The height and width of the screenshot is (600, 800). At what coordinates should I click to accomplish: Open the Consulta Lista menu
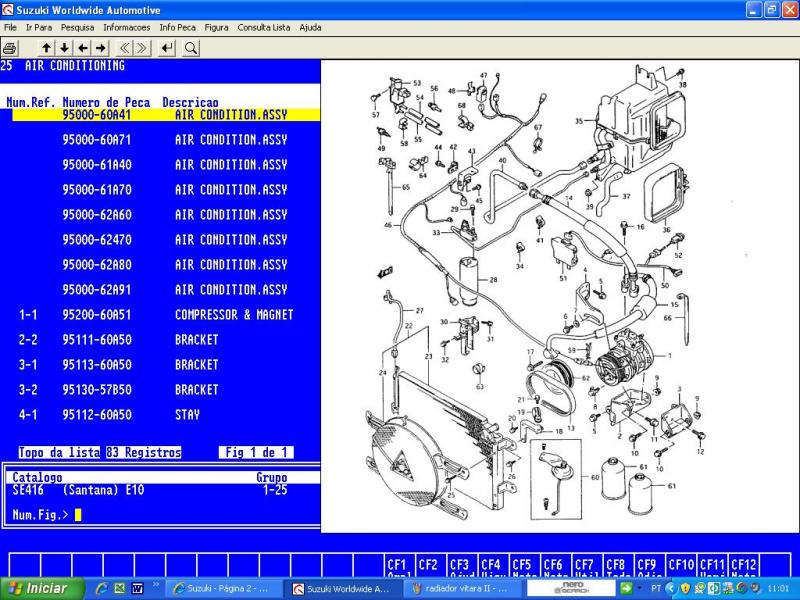coord(264,28)
